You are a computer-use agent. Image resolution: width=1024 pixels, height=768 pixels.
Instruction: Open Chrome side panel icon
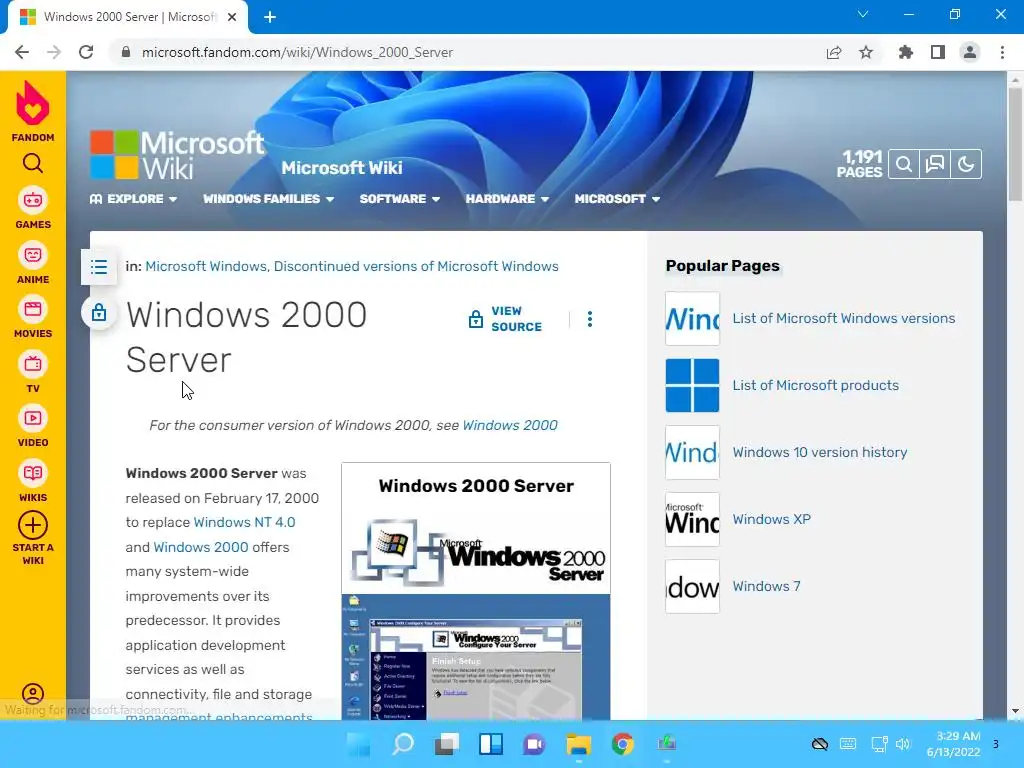(938, 52)
